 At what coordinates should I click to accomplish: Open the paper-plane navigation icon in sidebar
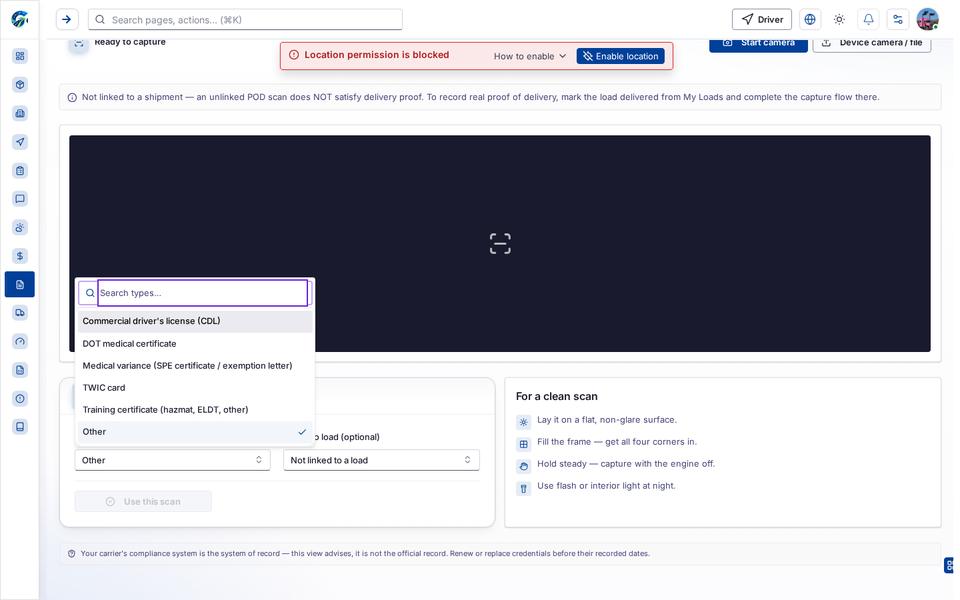(x=20, y=142)
